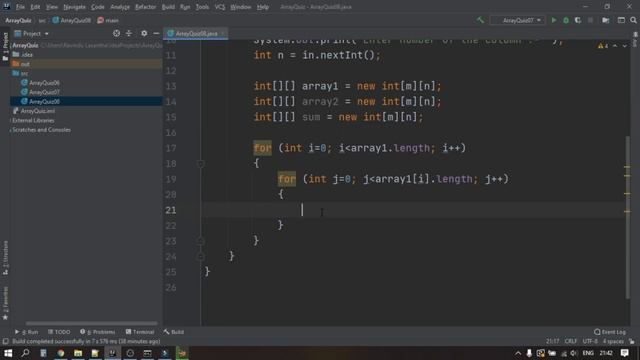Click warning inspections indicator in editor corner

pyautogui.click(x=602, y=46)
